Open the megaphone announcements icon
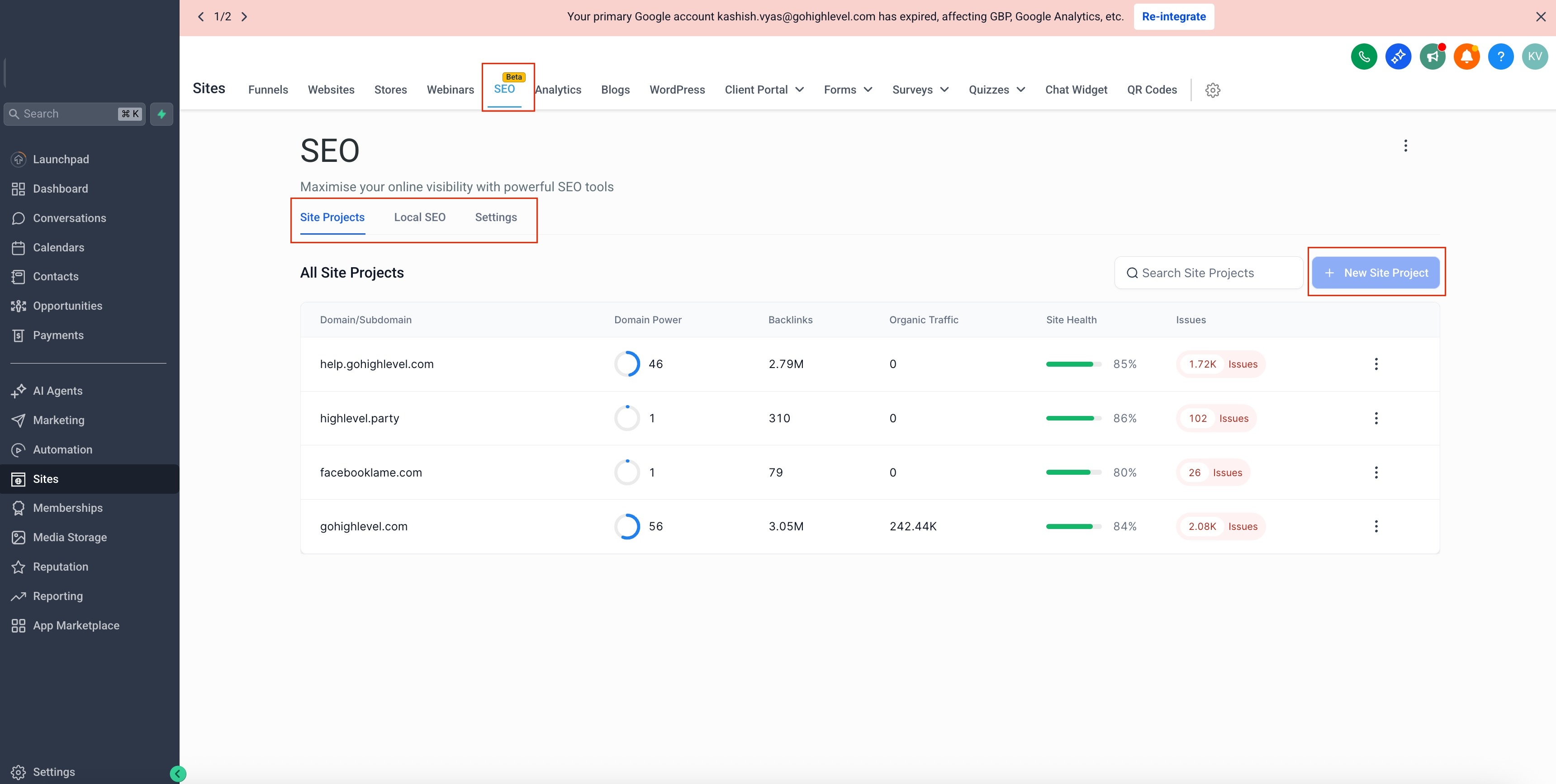Viewport: 1556px width, 784px height. [x=1432, y=57]
